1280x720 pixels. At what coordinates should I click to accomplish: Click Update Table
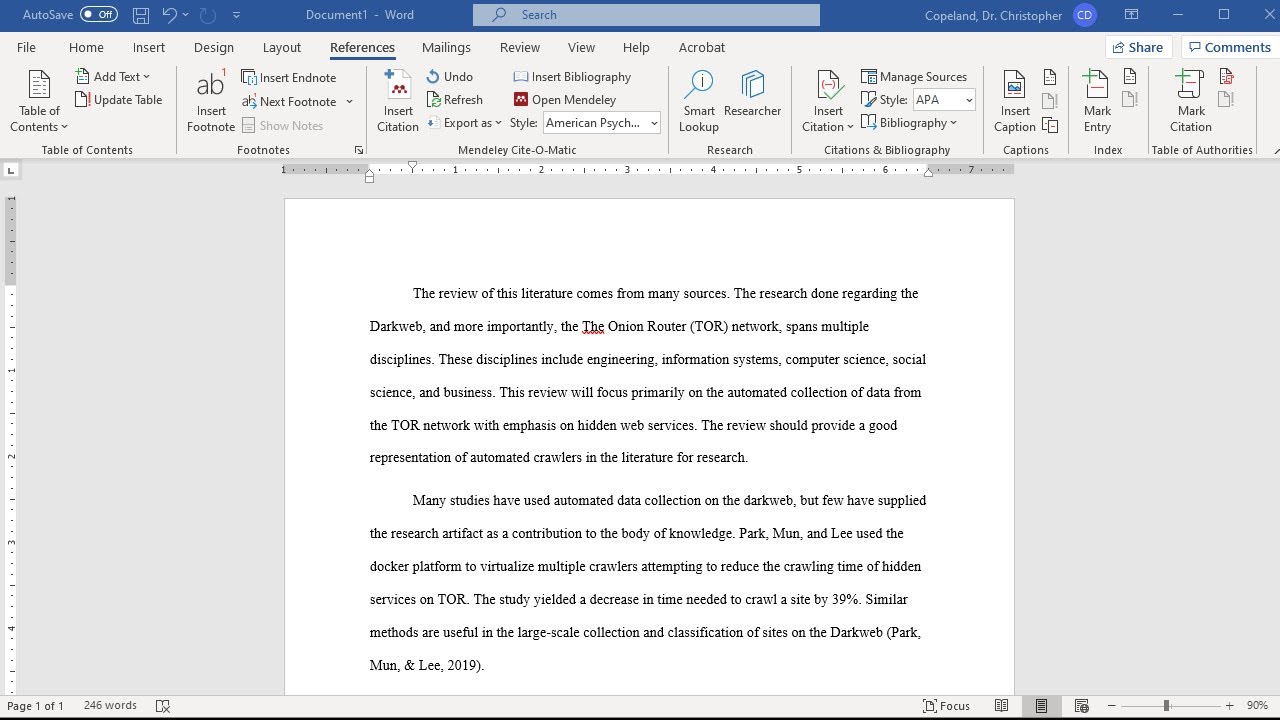[x=119, y=100]
